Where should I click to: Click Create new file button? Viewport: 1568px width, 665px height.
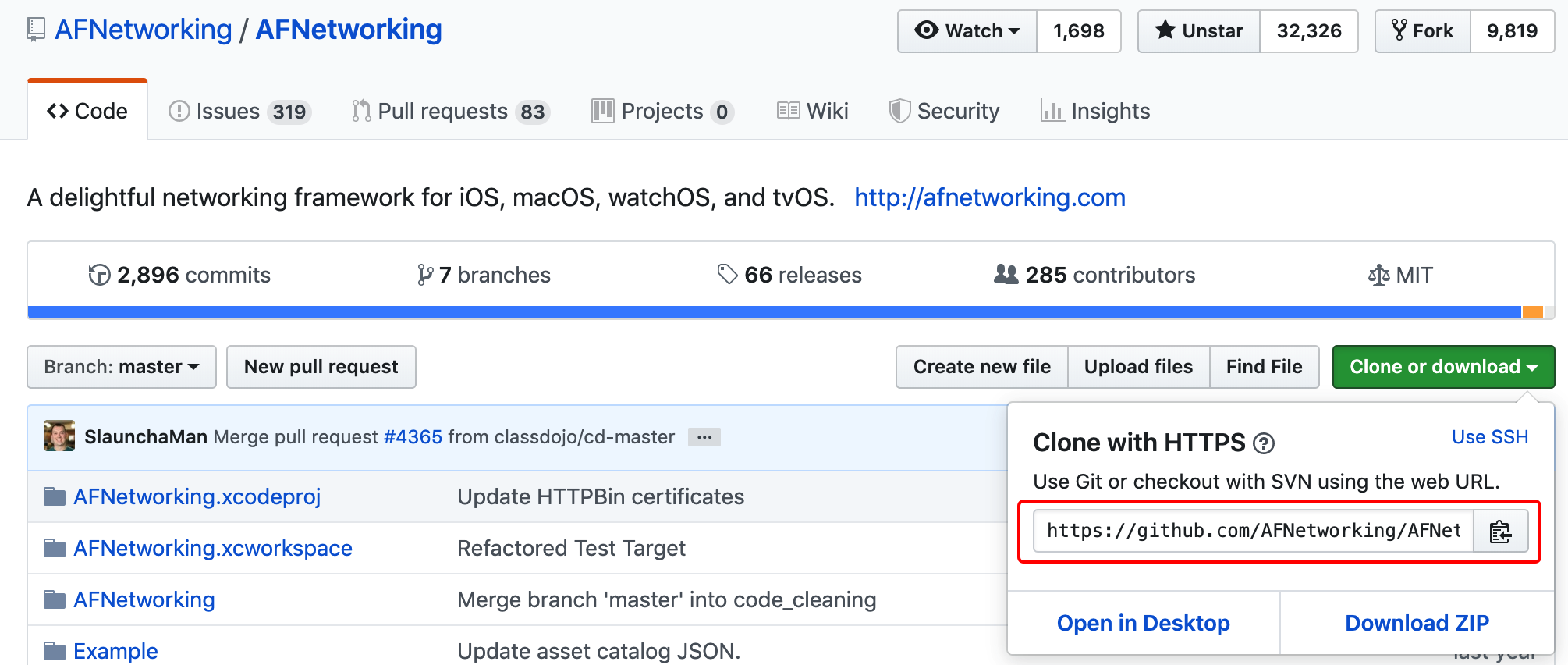tap(982, 367)
